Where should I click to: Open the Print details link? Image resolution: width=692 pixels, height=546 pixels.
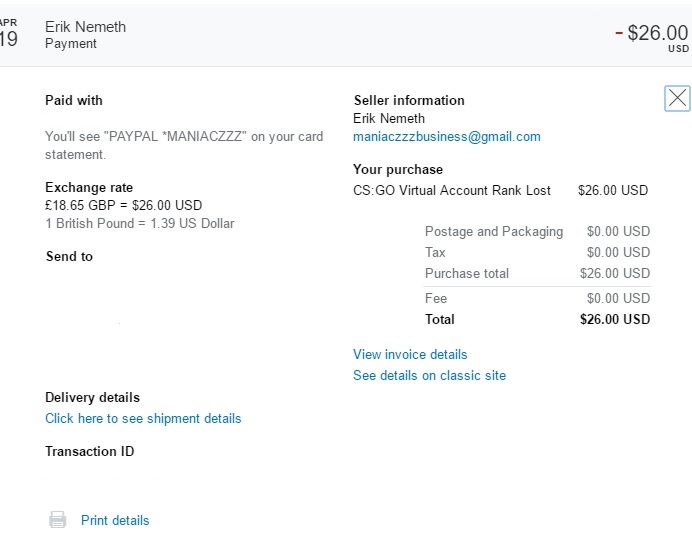[115, 520]
